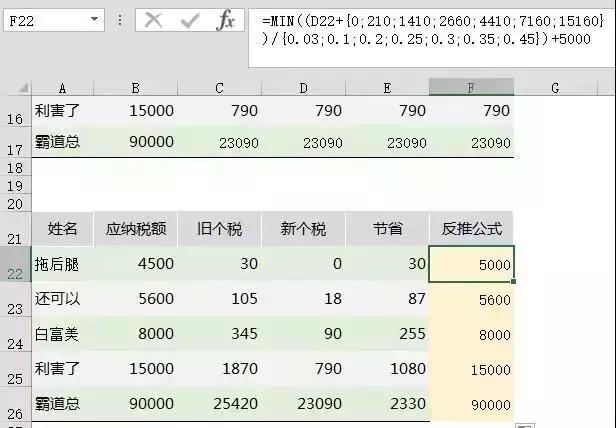Select row 18 header
The height and width of the screenshot is (428, 616).
pyautogui.click(x=15, y=167)
